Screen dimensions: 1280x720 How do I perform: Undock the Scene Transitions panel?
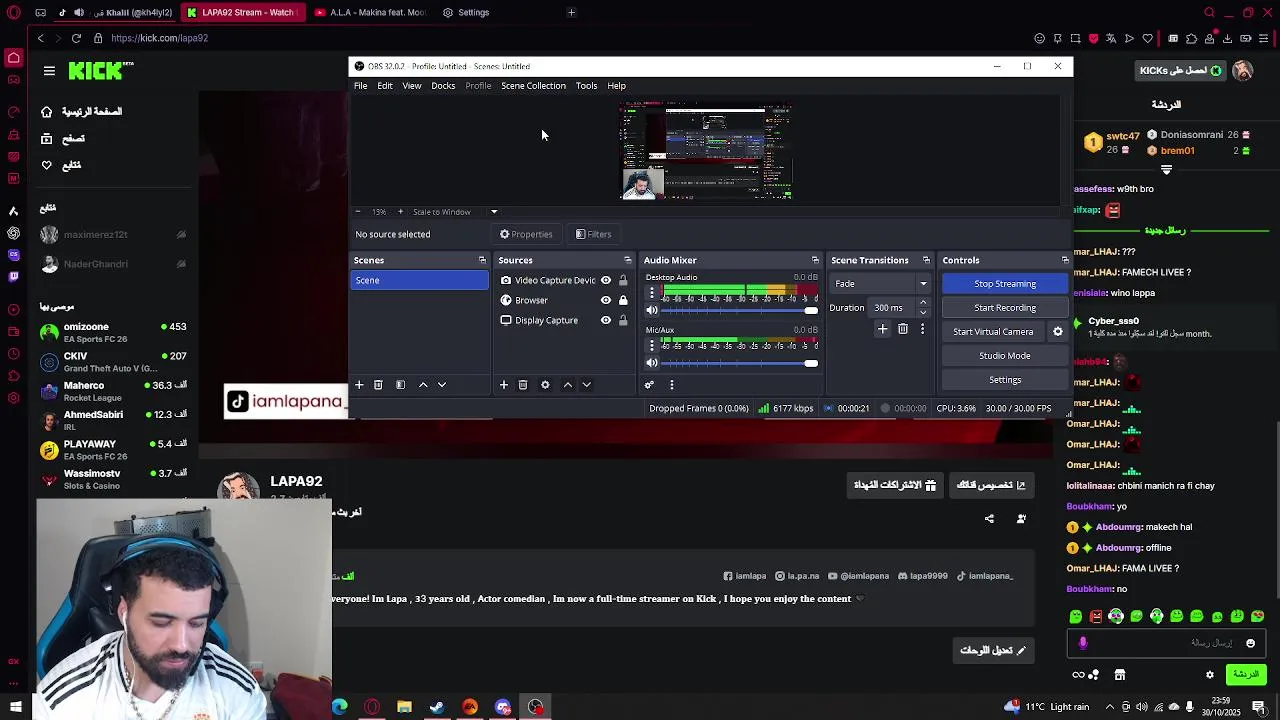926,260
